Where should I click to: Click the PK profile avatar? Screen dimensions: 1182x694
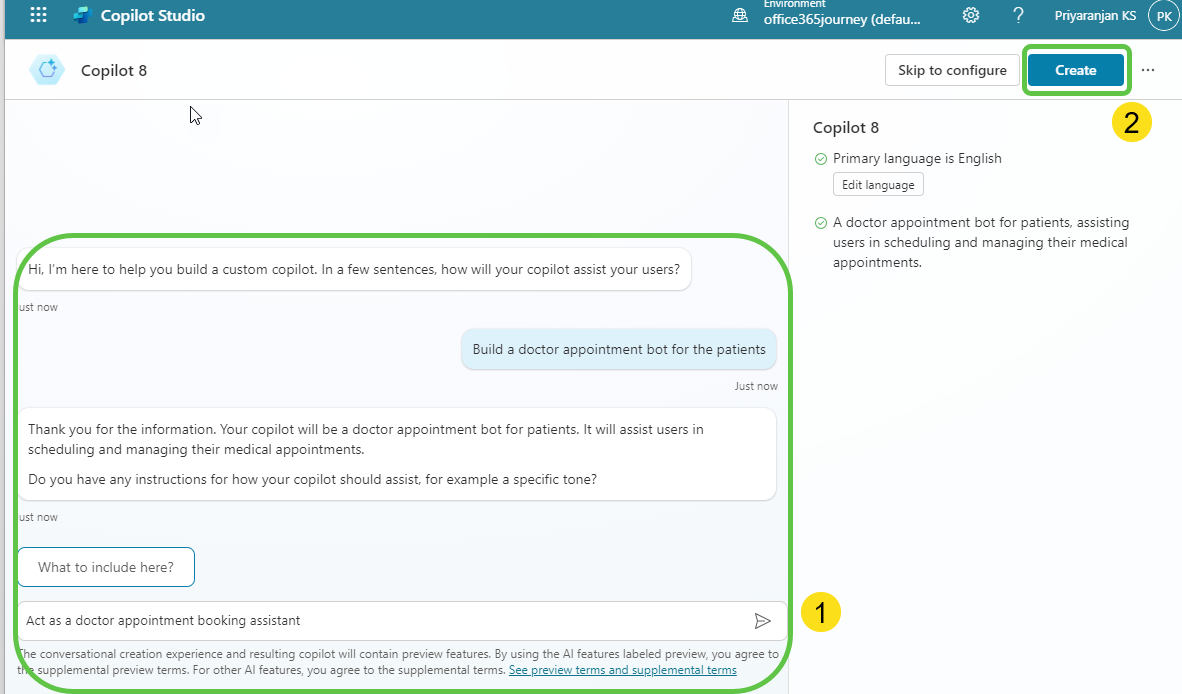pos(1162,15)
